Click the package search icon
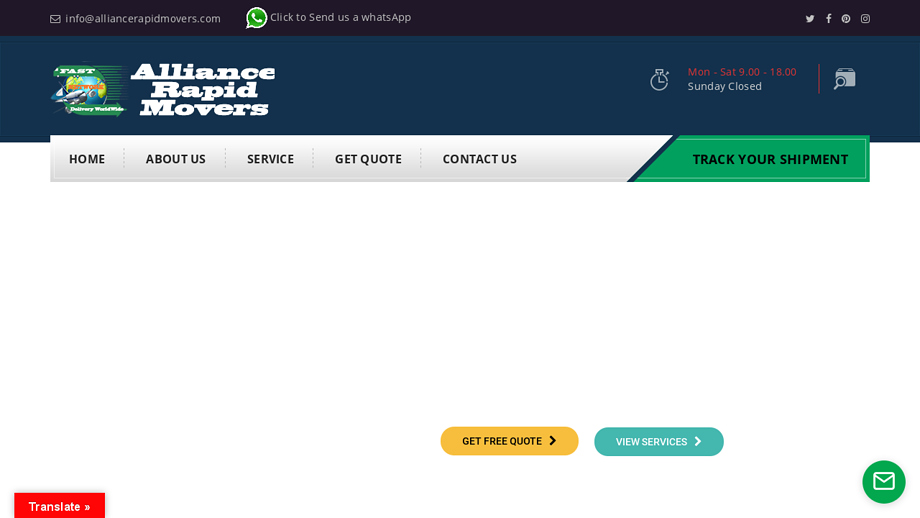The height and width of the screenshot is (518, 920). [x=844, y=79]
